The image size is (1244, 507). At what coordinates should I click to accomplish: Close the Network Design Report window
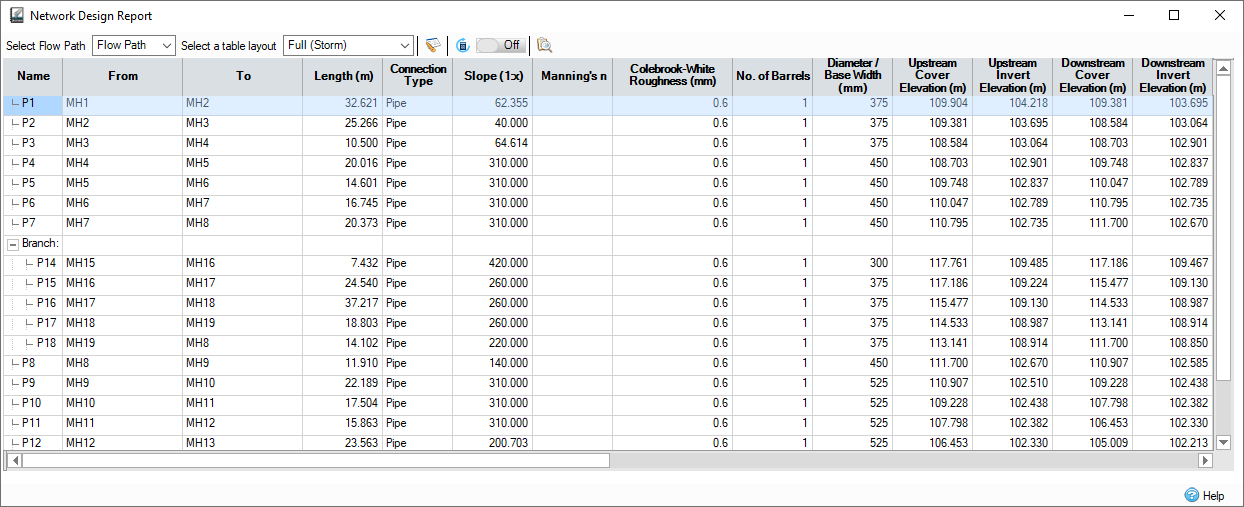pyautogui.click(x=1219, y=15)
